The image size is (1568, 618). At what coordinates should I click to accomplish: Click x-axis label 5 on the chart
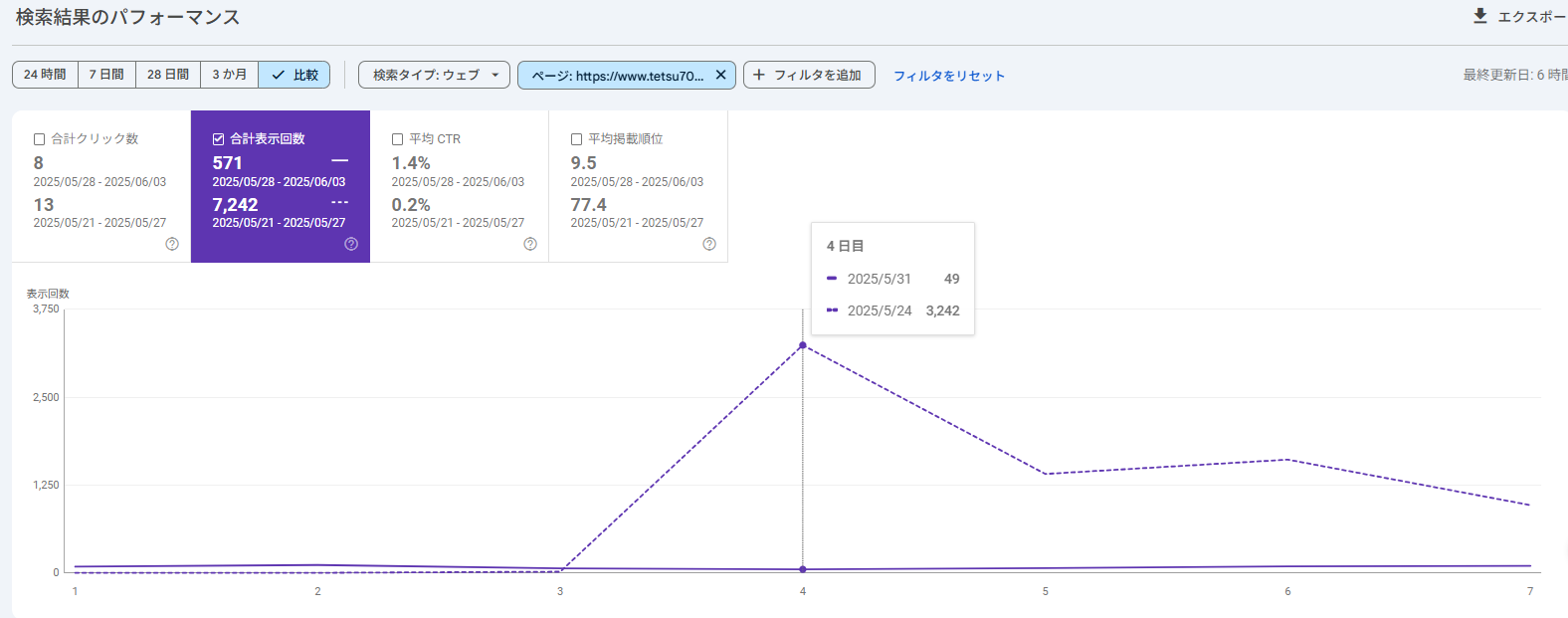[x=1046, y=591]
